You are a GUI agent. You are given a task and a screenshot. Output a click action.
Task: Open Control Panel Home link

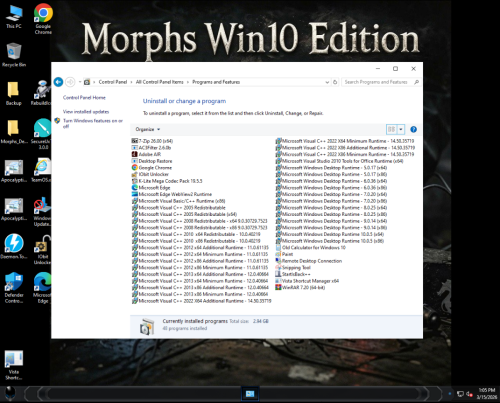tap(84, 98)
